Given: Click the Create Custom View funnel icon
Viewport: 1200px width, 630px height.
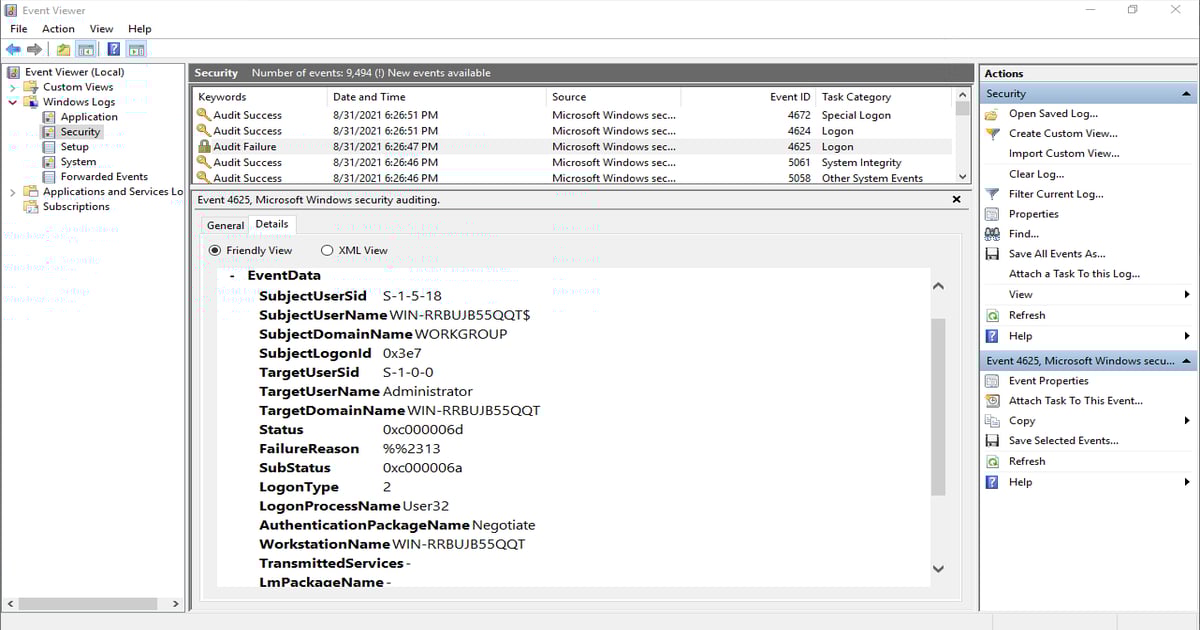Looking at the screenshot, I should pyautogui.click(x=992, y=133).
